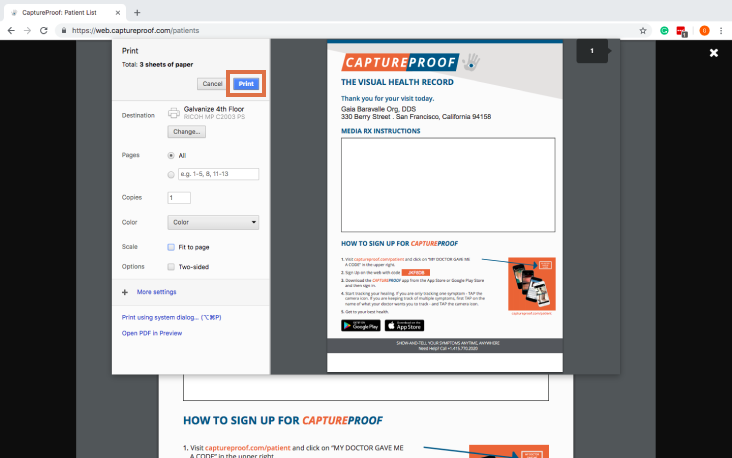Open the red extension icon with badge

pos(682,31)
